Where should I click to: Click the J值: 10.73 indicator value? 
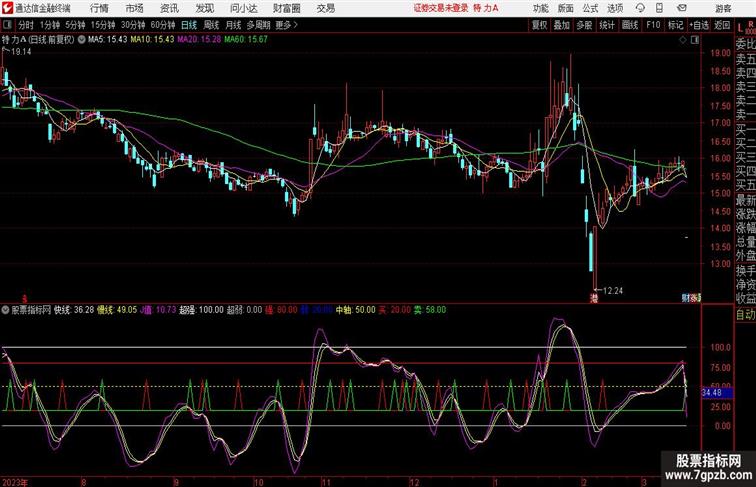[x=158, y=310]
